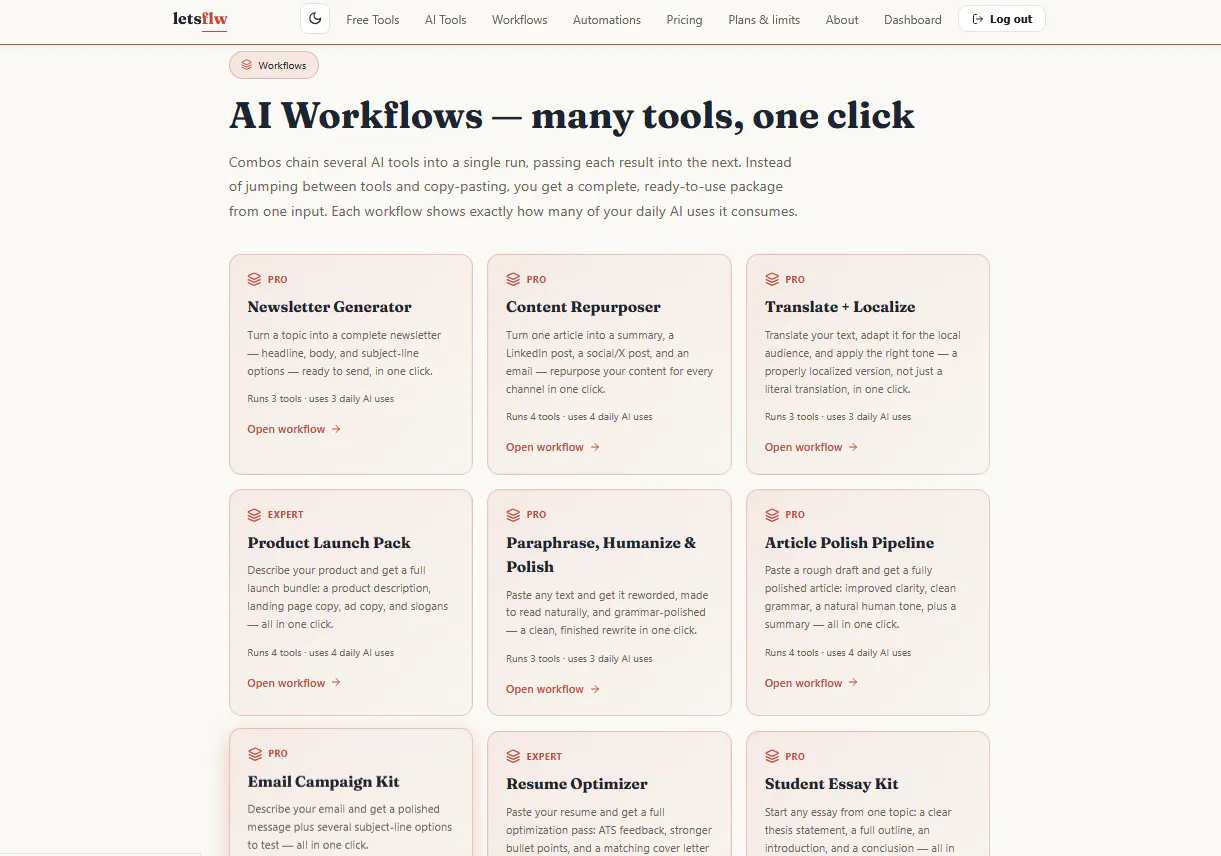Screen dimensions: 1221x856
Task: Click stack icon on Resume Optimizer card
Action: point(513,757)
